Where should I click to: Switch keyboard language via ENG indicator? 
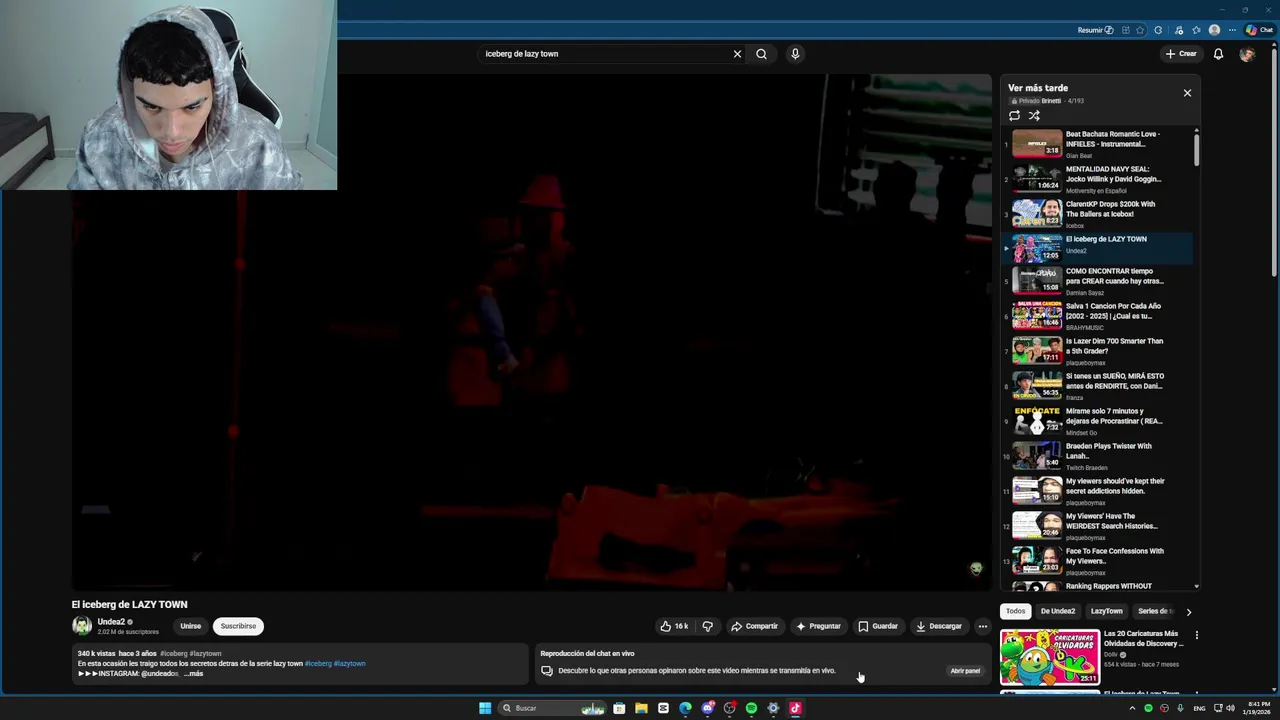[x=1199, y=708]
